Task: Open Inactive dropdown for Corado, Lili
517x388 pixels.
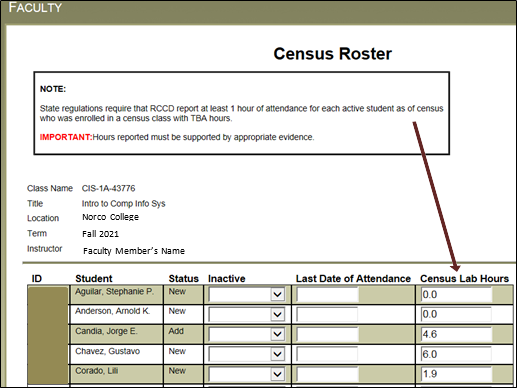Action: (246, 374)
